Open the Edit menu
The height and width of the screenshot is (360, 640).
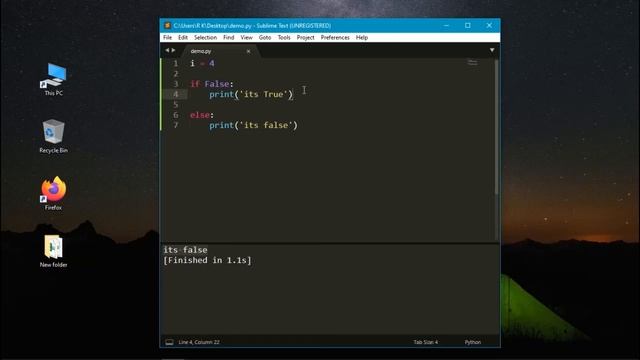pyautogui.click(x=183, y=38)
